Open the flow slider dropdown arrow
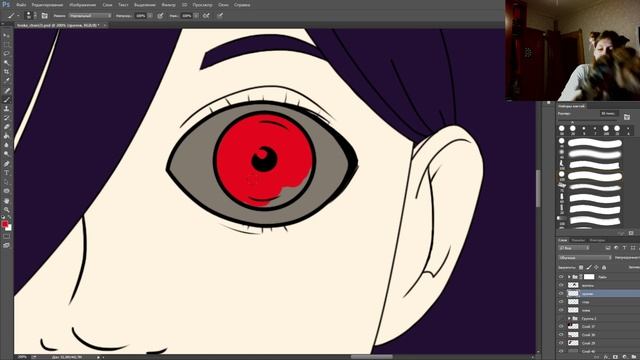 pyautogui.click(x=196, y=16)
